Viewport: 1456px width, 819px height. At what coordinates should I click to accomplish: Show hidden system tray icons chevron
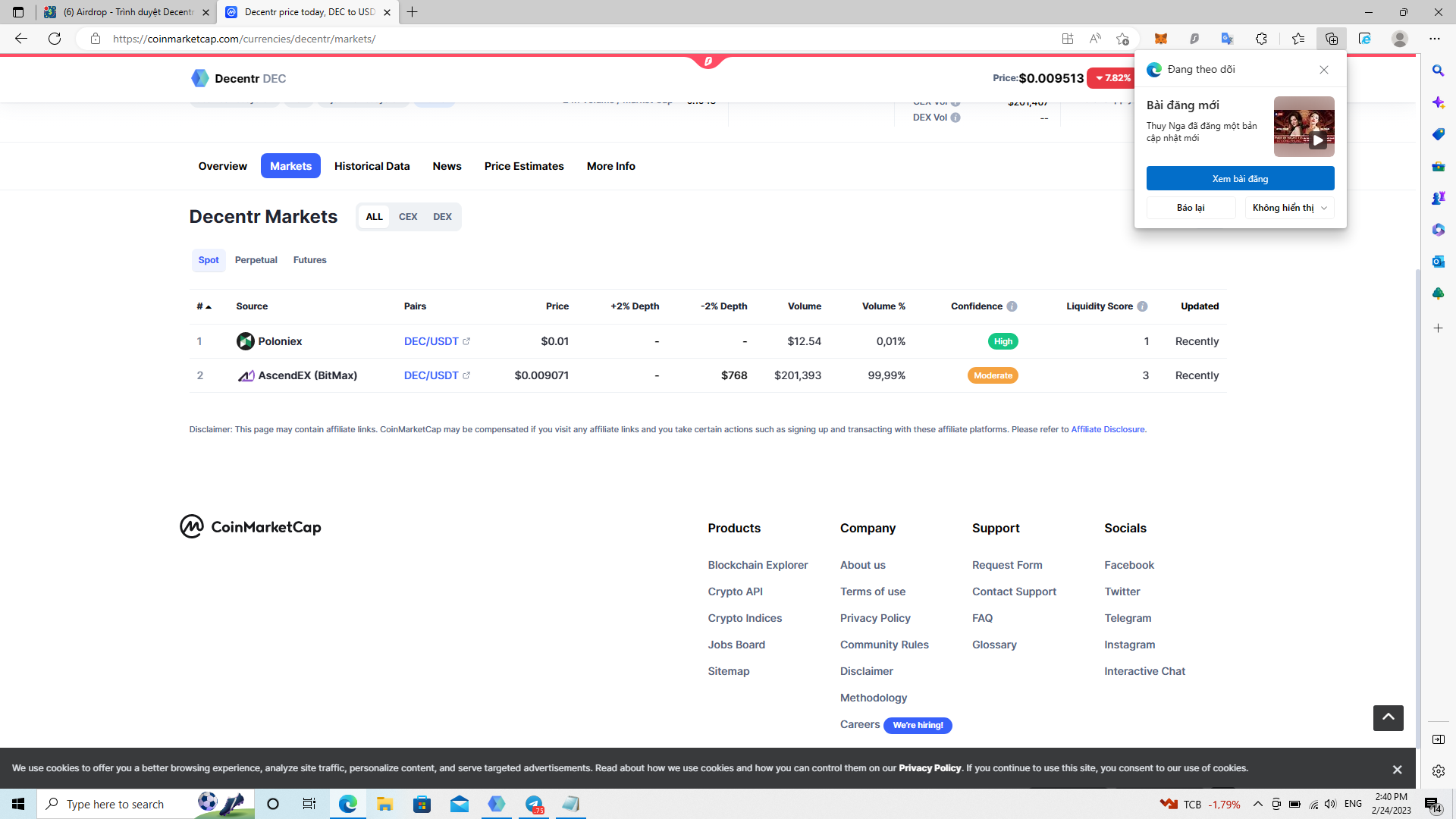[x=1257, y=804]
